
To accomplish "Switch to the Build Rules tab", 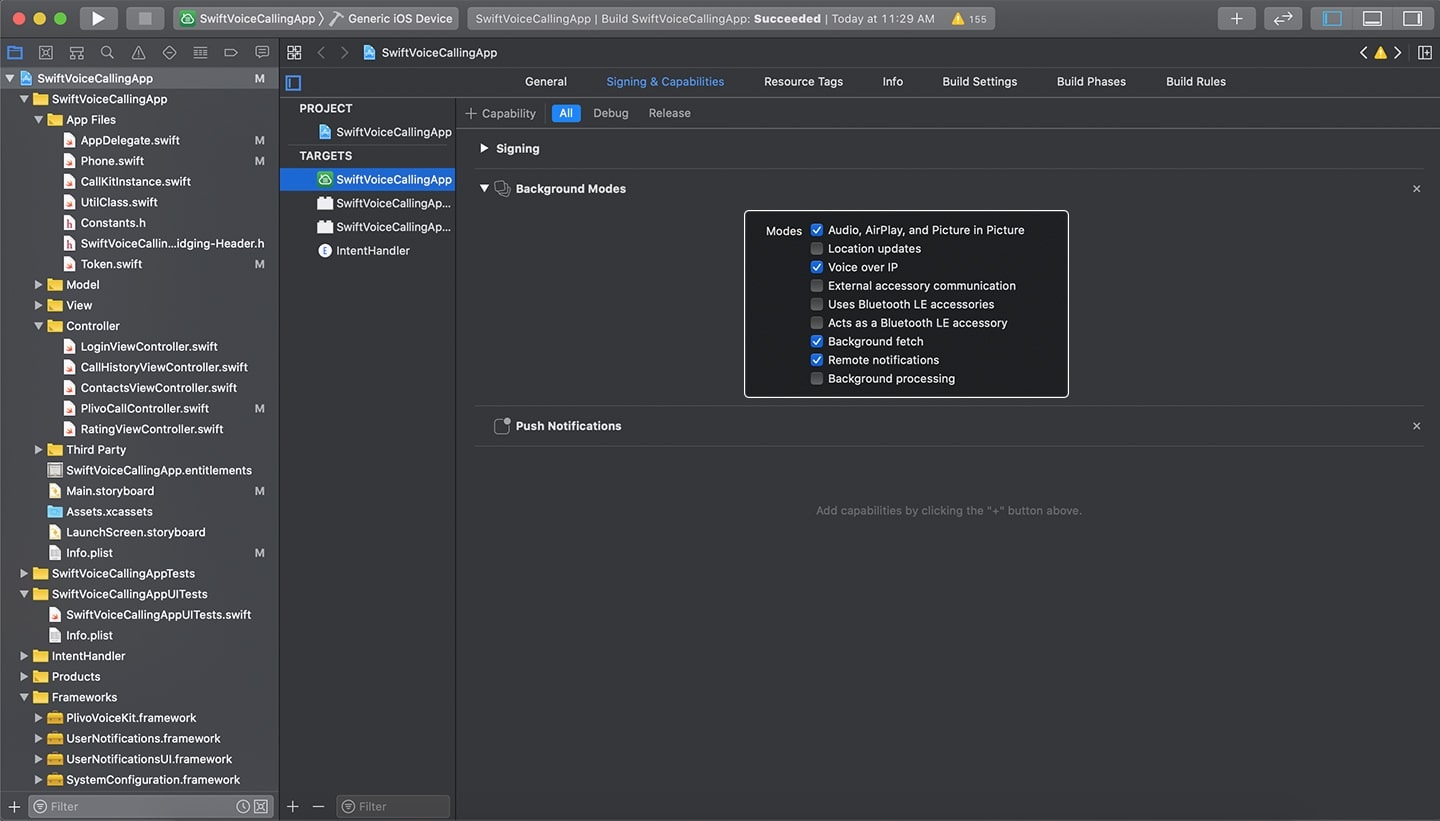I will point(1196,82).
